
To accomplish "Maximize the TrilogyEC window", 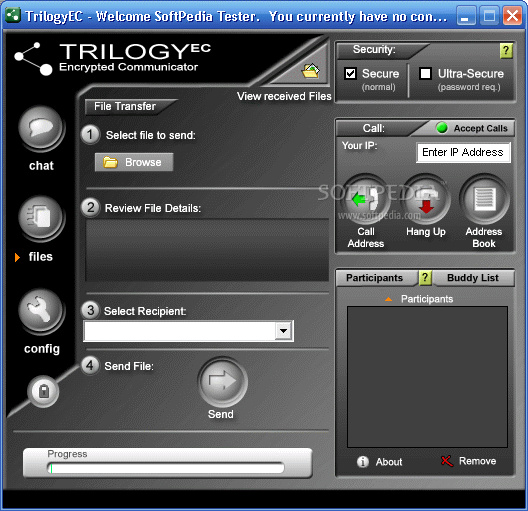I will [489, 15].
